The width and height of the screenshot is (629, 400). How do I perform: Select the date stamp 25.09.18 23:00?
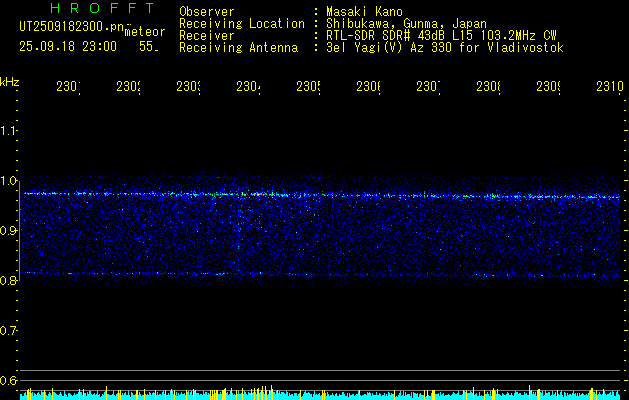point(68,47)
